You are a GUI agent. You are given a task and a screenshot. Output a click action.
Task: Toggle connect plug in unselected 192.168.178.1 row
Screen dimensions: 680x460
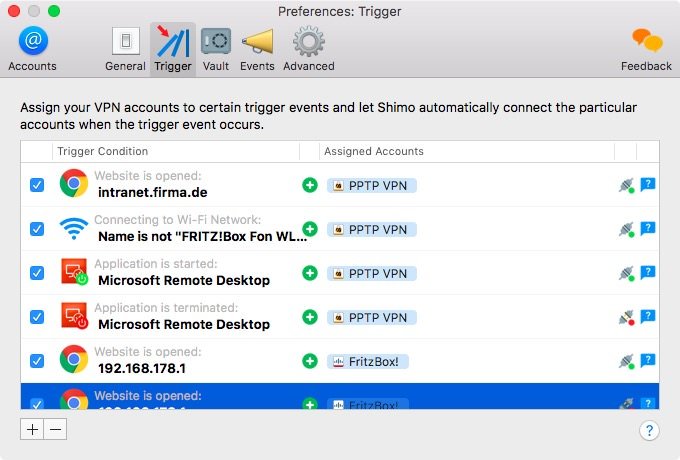click(x=627, y=361)
